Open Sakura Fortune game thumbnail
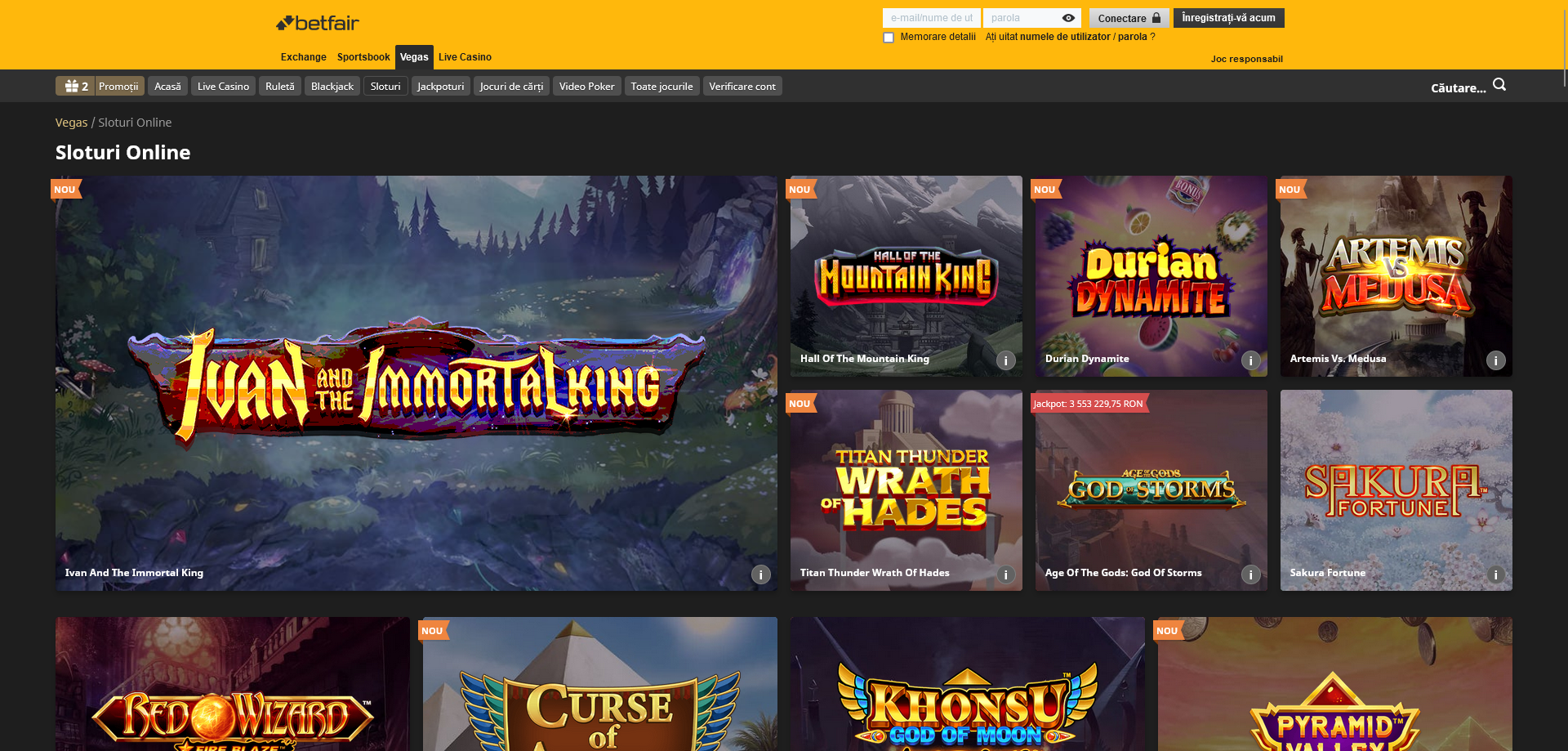Viewport: 1568px width, 751px height. pyautogui.click(x=1396, y=490)
